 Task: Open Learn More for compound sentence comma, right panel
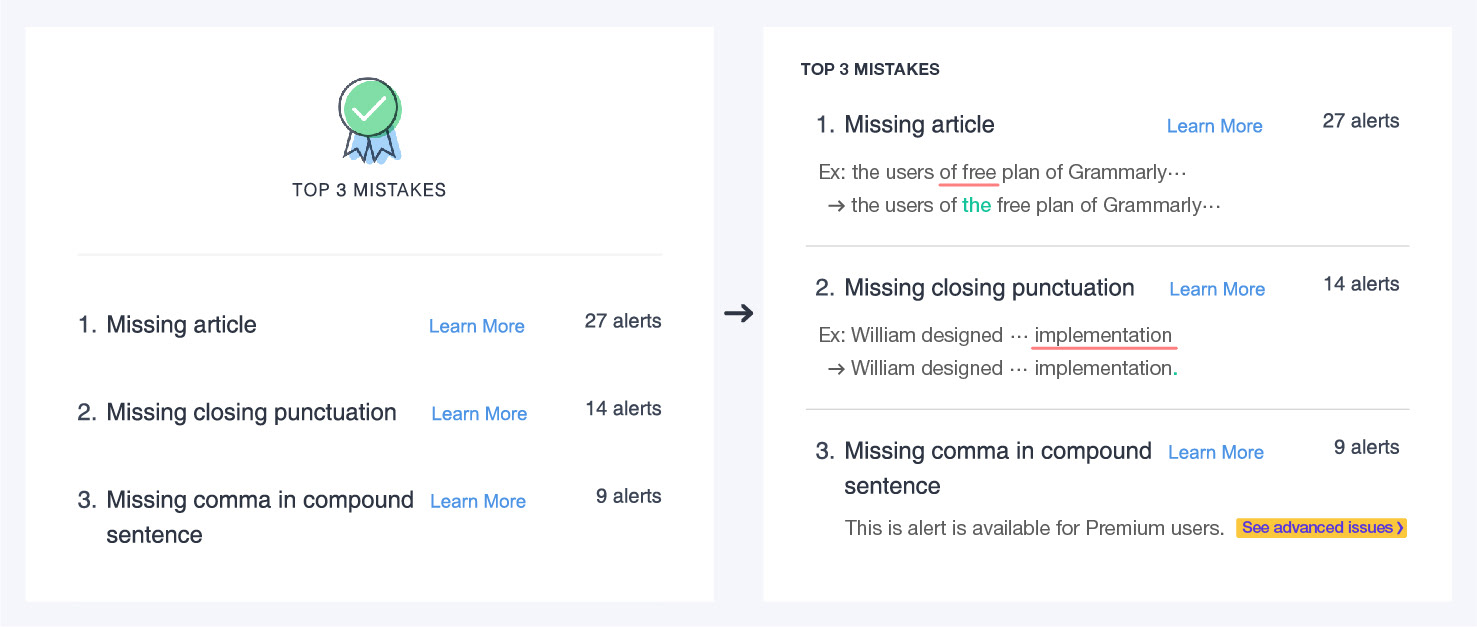point(1216,452)
